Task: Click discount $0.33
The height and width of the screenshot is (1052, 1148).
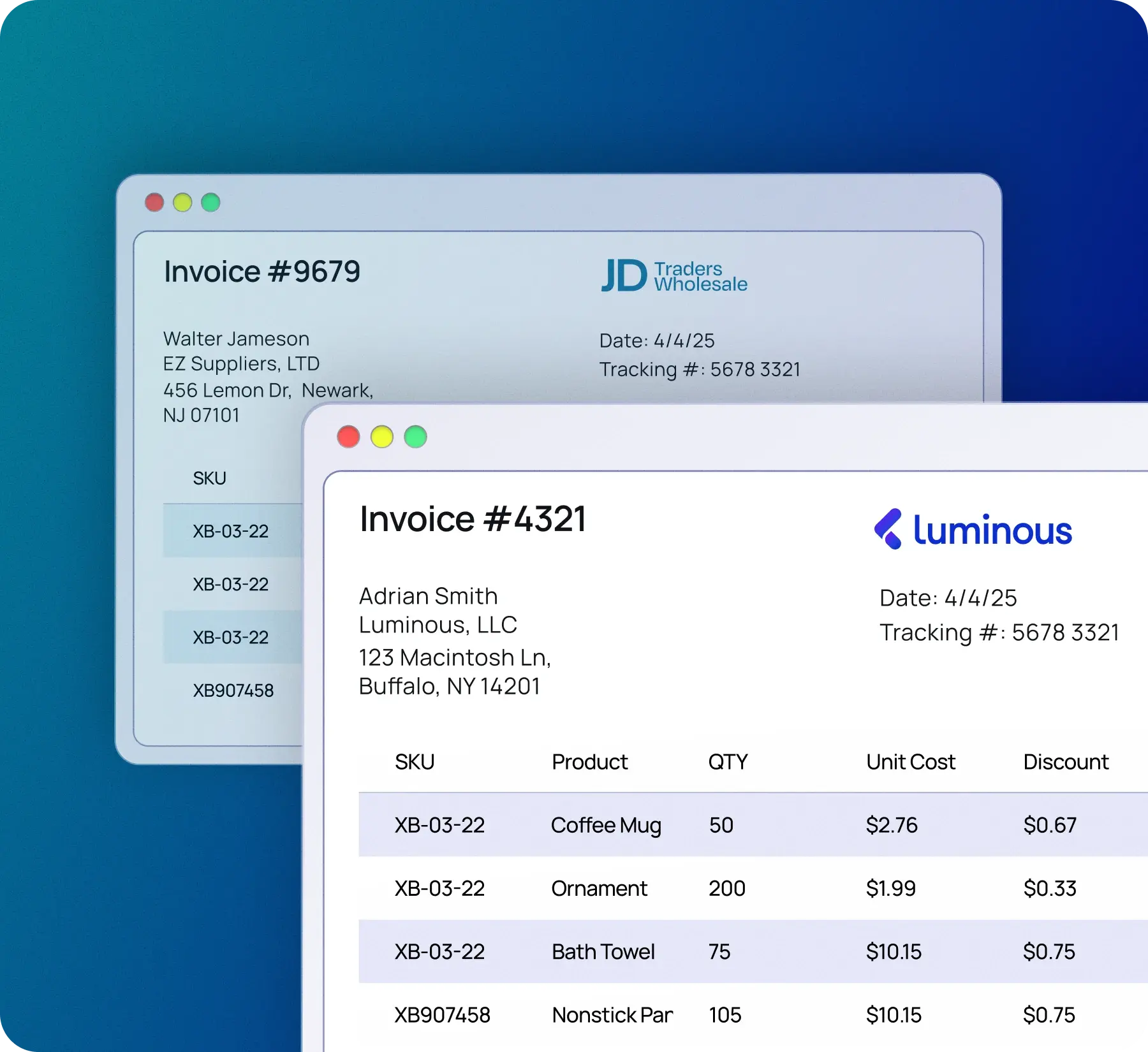Action: tap(1050, 888)
